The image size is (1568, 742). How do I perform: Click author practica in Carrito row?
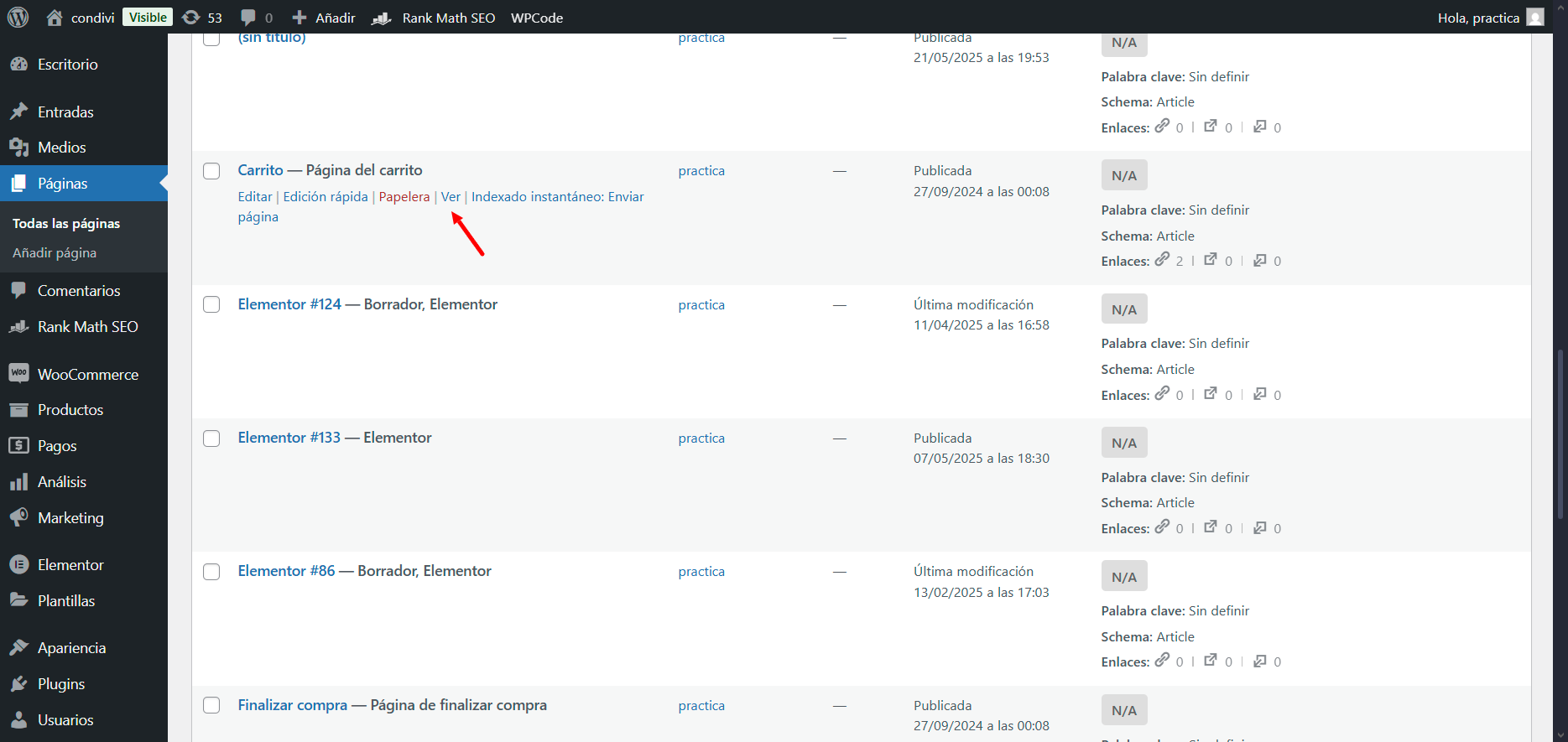pyautogui.click(x=701, y=171)
